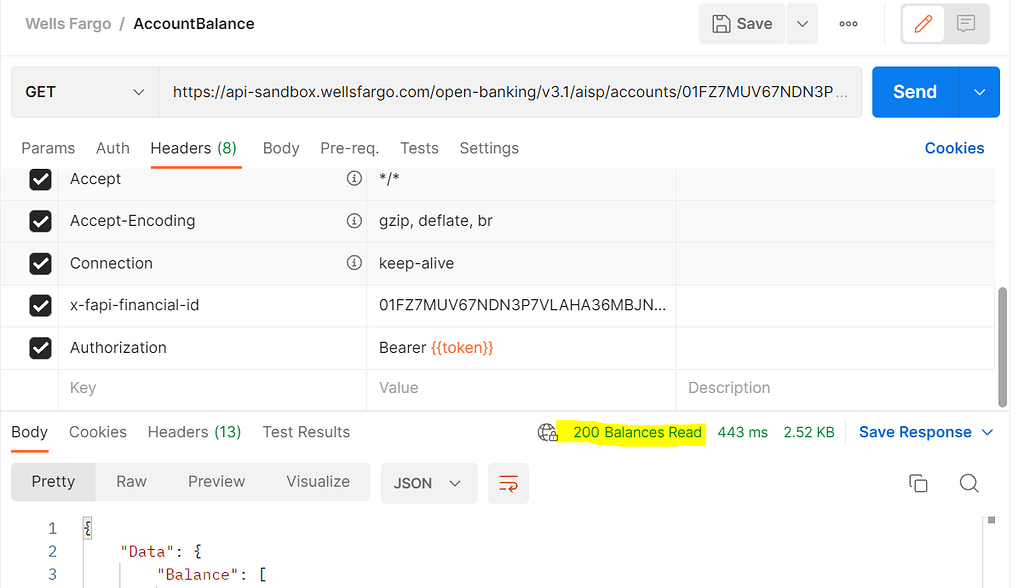Uncheck the Accept-Encoding header
Screen dimensions: 1024x588
pos(40,221)
